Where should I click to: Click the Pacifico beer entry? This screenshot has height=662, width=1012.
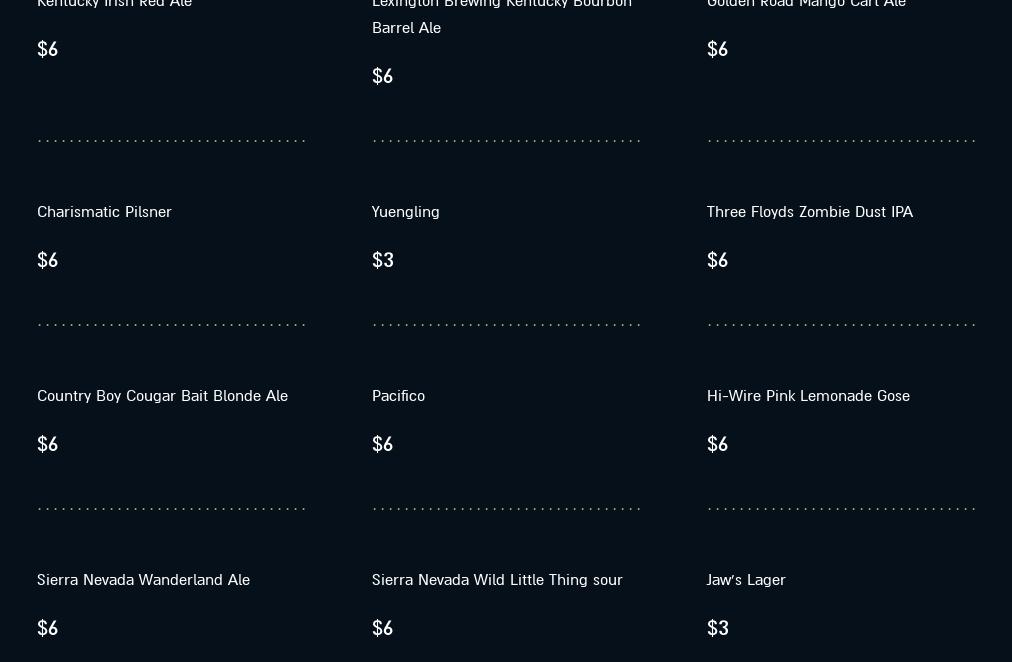[398, 396]
